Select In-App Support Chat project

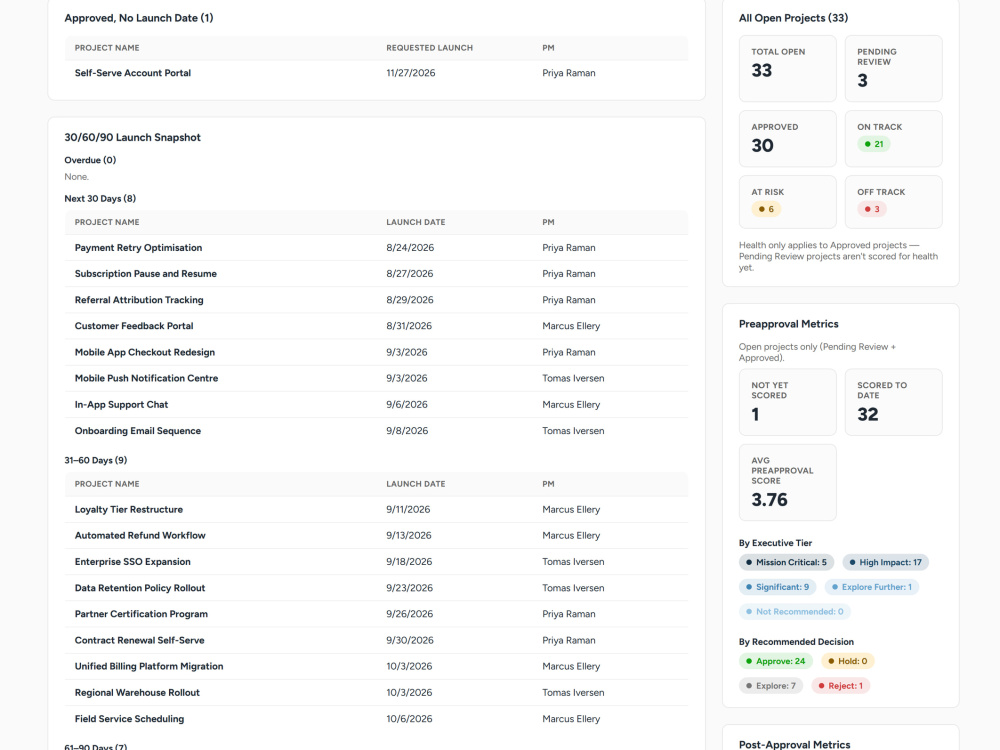[121, 404]
